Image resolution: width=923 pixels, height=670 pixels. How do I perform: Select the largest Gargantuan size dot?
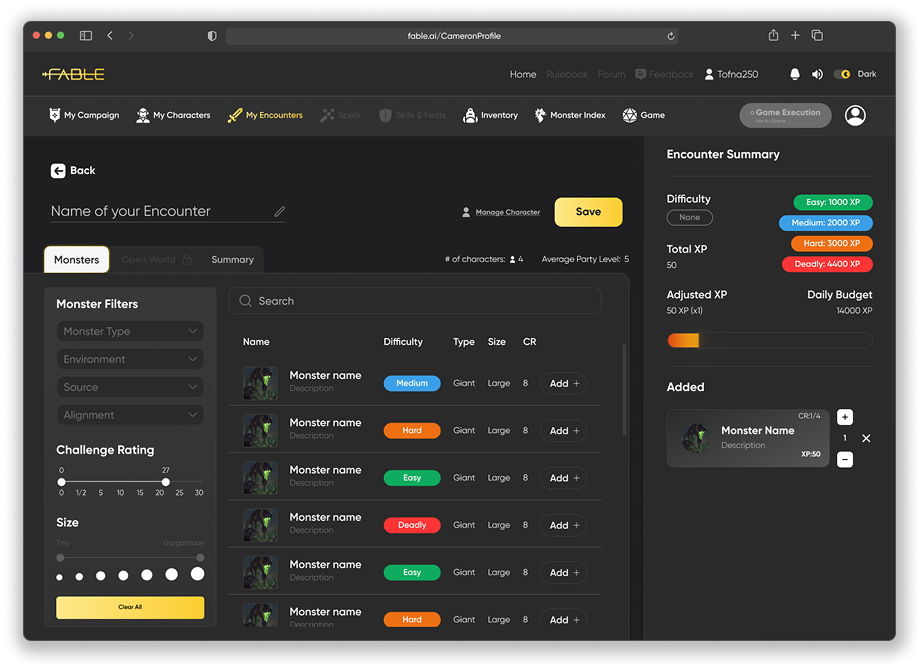[198, 574]
